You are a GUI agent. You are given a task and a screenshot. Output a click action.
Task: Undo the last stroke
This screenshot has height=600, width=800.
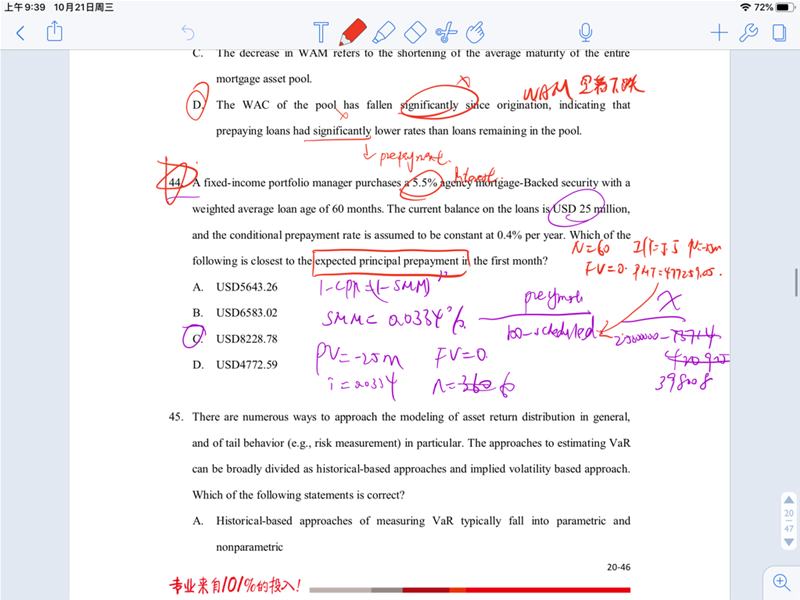(188, 33)
